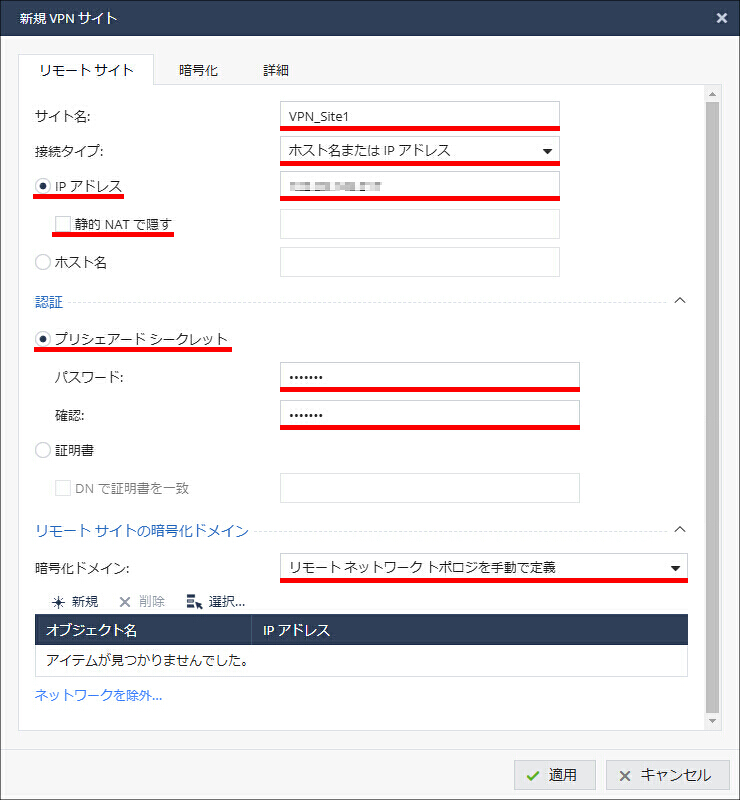Open the ネットワークを除外... link
740x800 pixels.
[98, 695]
